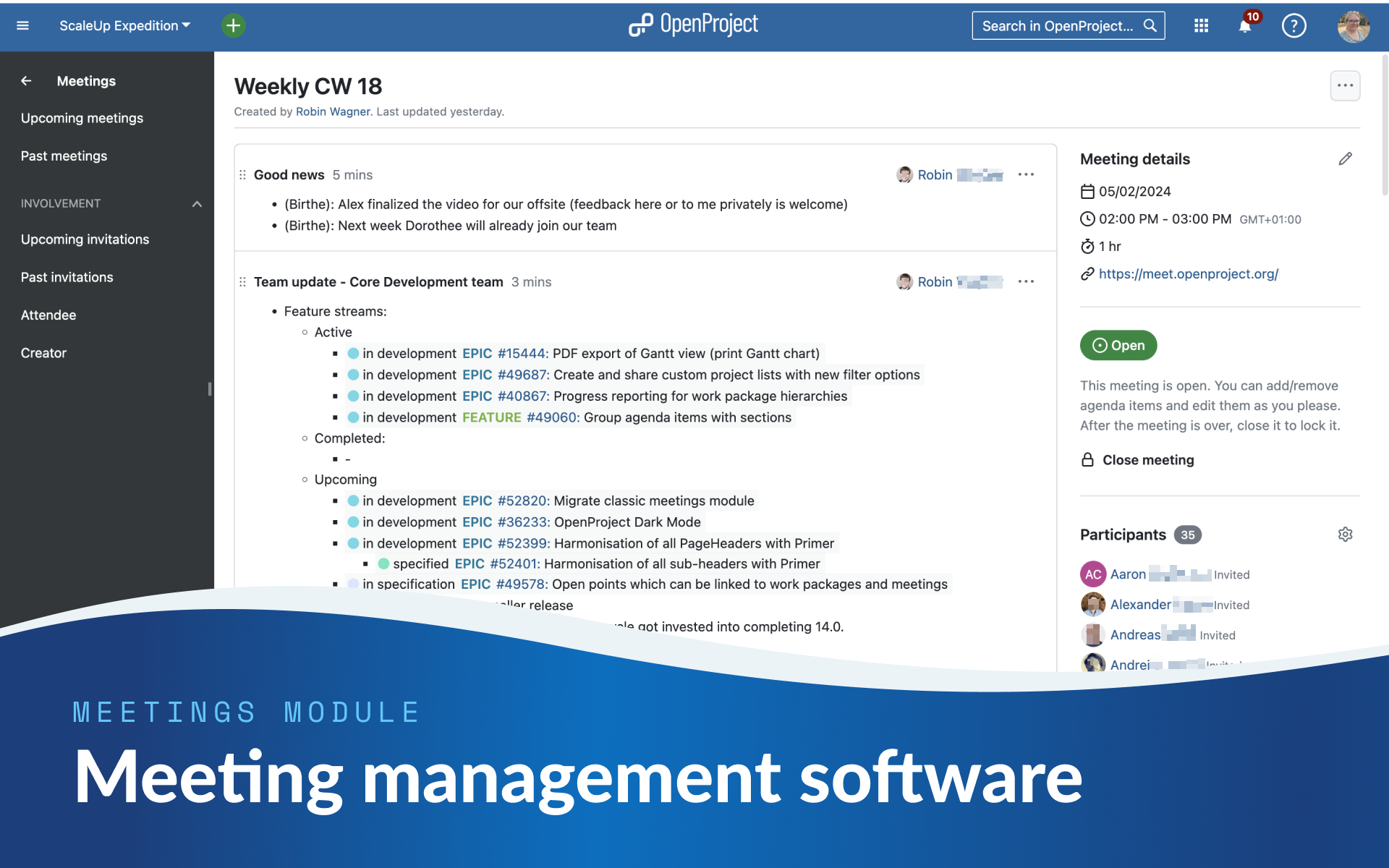Click the Close meeting button
1389x868 pixels.
click(x=1147, y=459)
